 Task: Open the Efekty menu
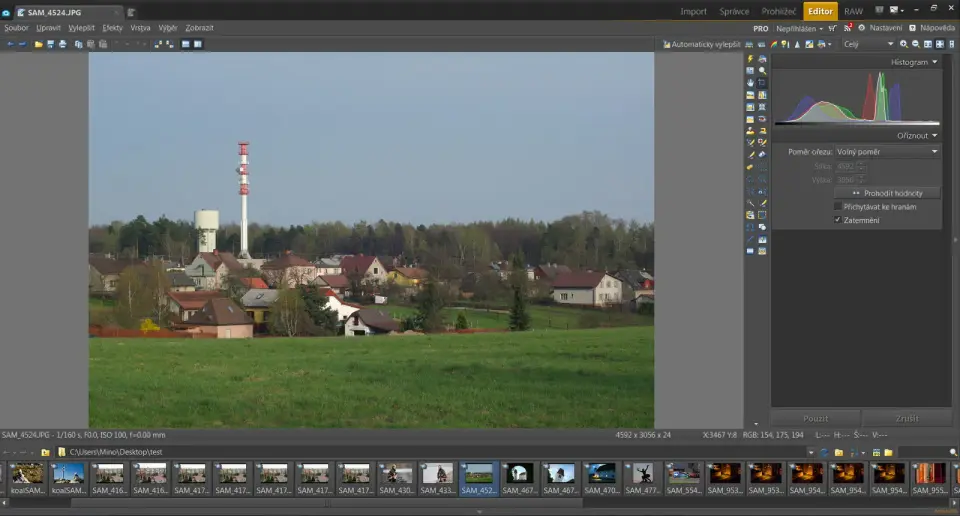[x=112, y=28]
